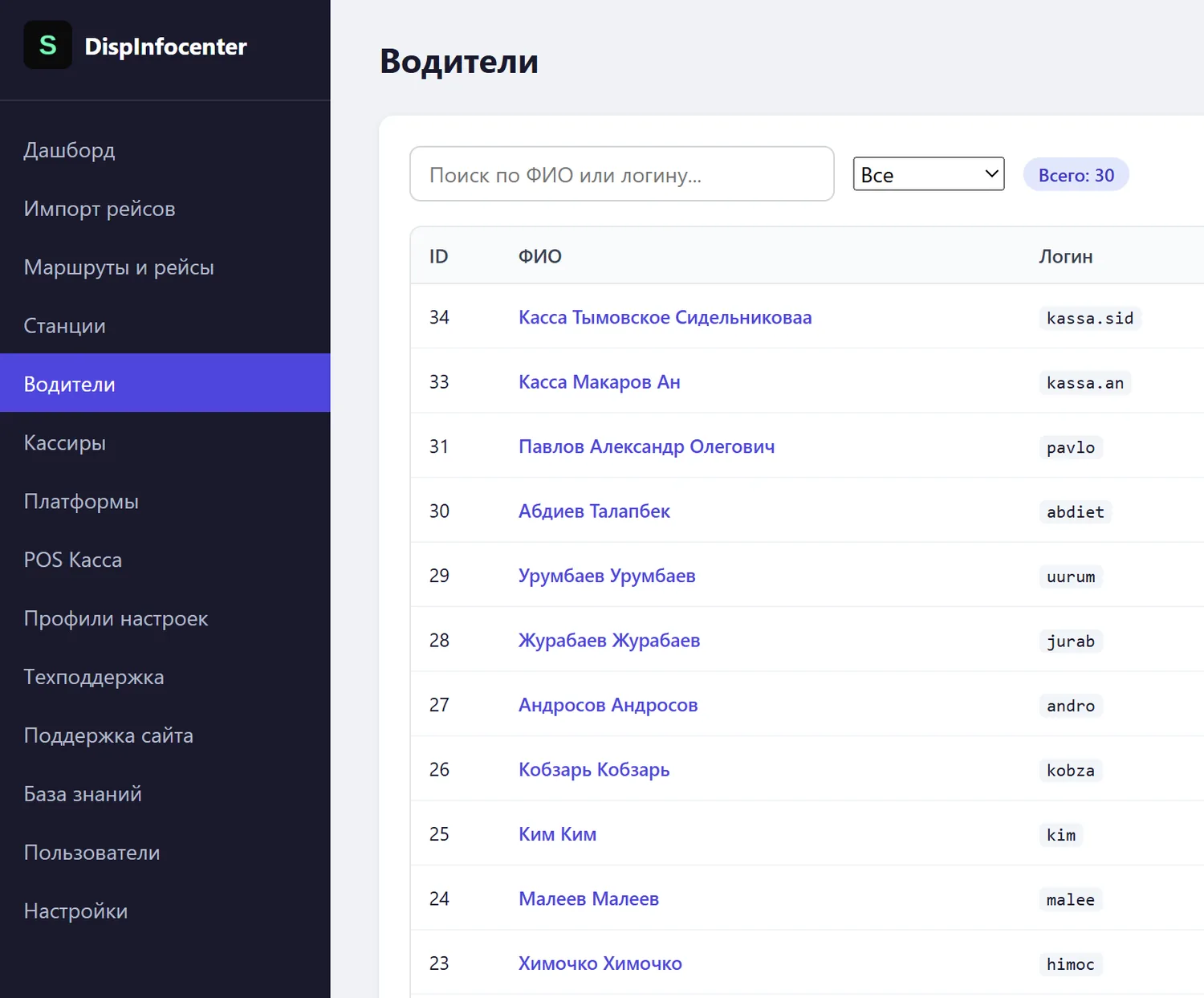
Task: Click login kobza
Action: point(1071,771)
